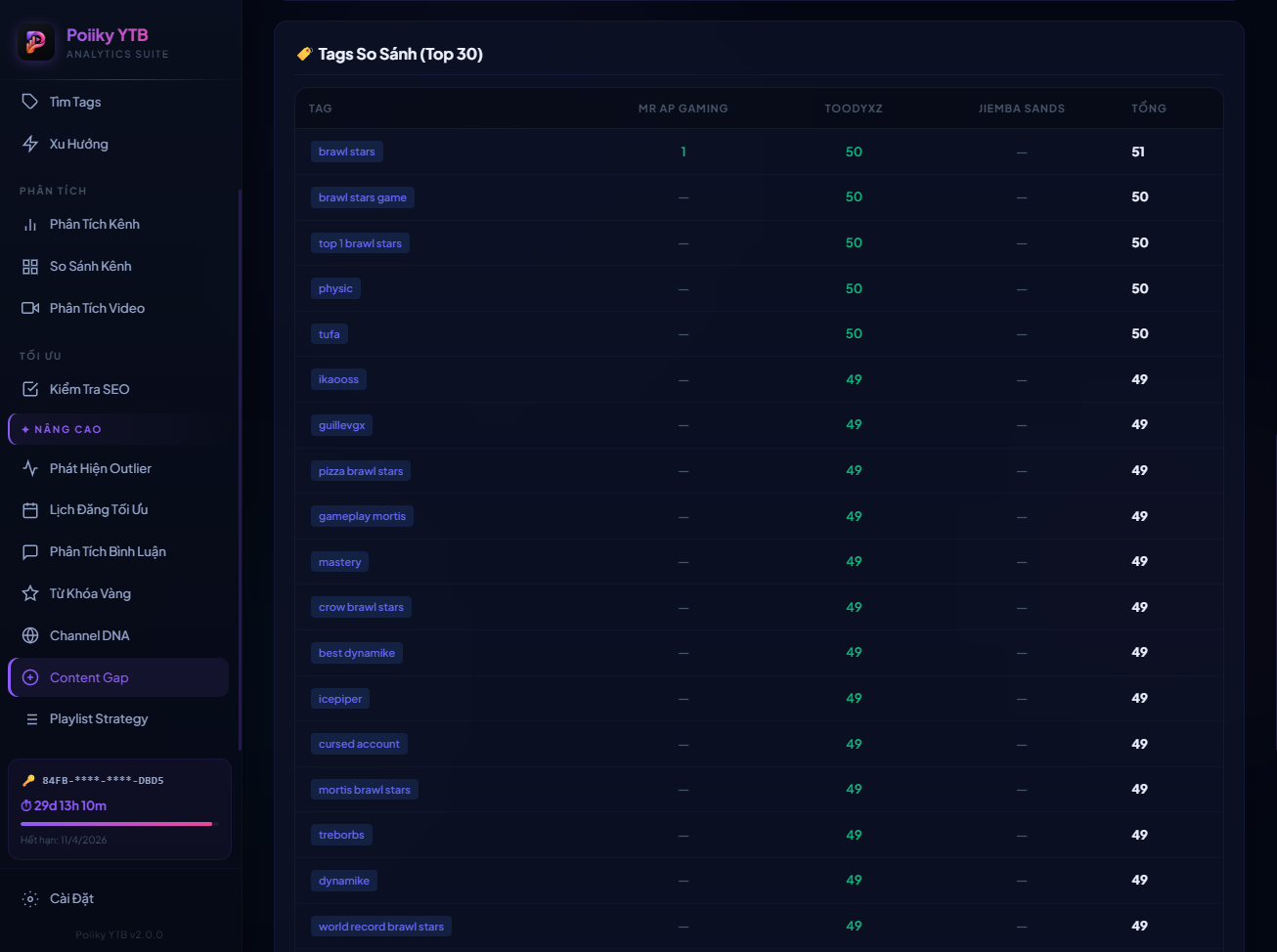Click the license time remaining progress bar

(116, 824)
